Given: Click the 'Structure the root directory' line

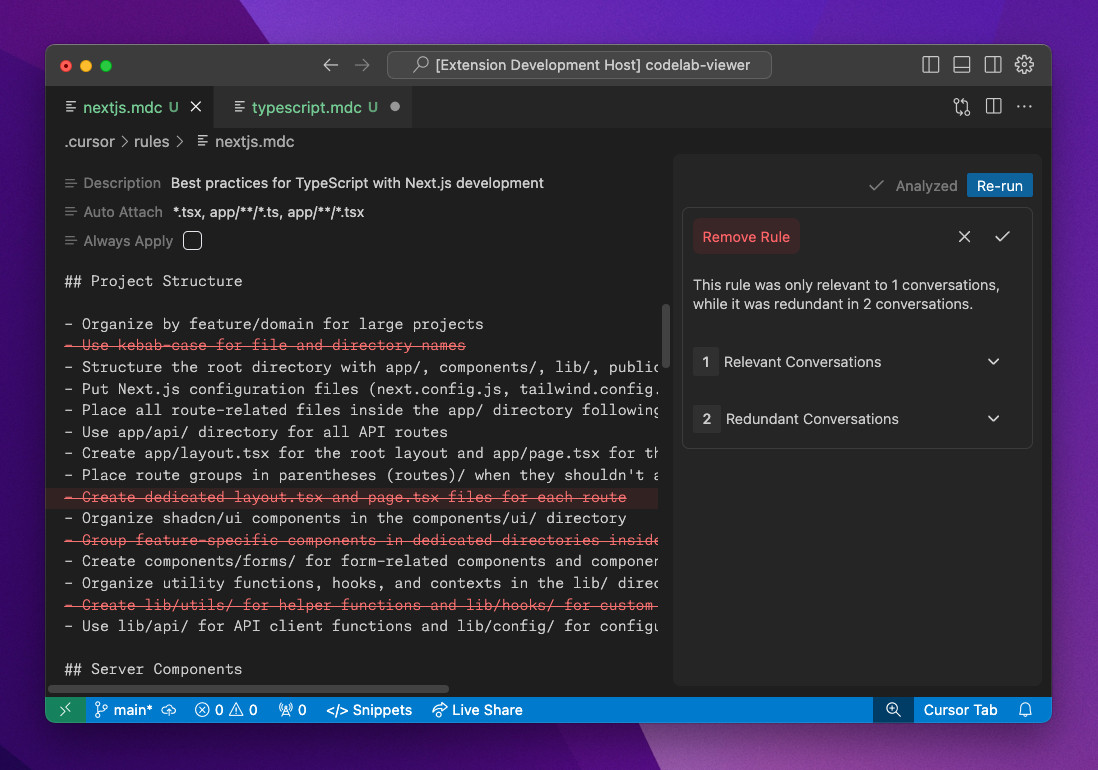Looking at the screenshot, I should 361,367.
